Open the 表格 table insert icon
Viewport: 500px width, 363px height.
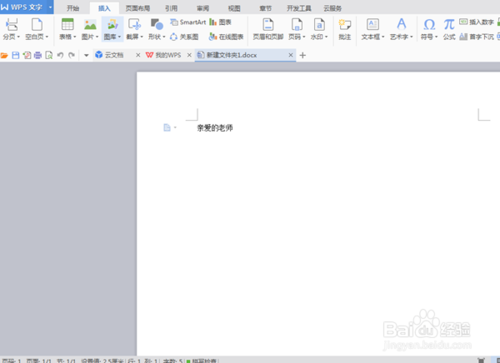pyautogui.click(x=67, y=25)
